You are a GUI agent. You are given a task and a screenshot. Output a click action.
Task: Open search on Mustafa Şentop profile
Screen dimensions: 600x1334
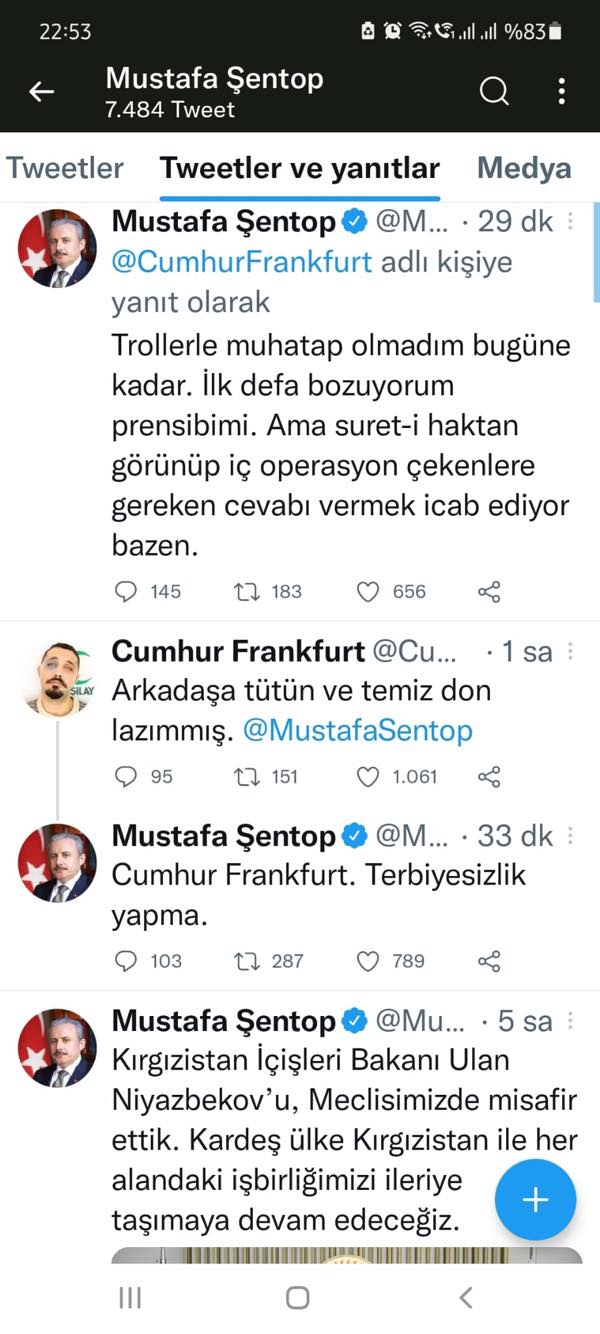click(x=494, y=92)
